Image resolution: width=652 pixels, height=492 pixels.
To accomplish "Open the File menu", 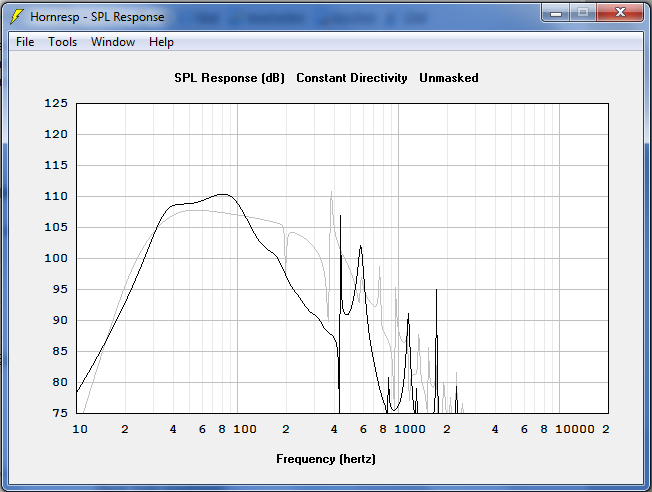I will click(25, 42).
